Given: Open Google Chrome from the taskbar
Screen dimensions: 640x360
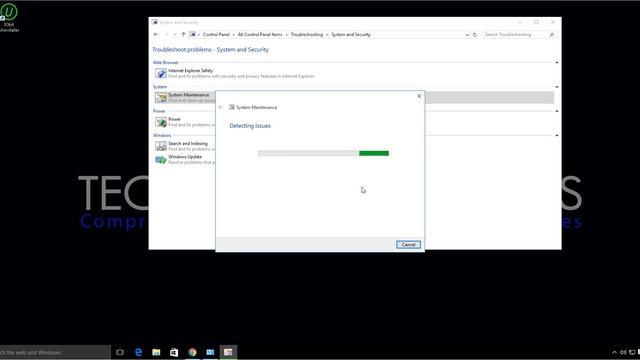Looking at the screenshot, I should 192,352.
